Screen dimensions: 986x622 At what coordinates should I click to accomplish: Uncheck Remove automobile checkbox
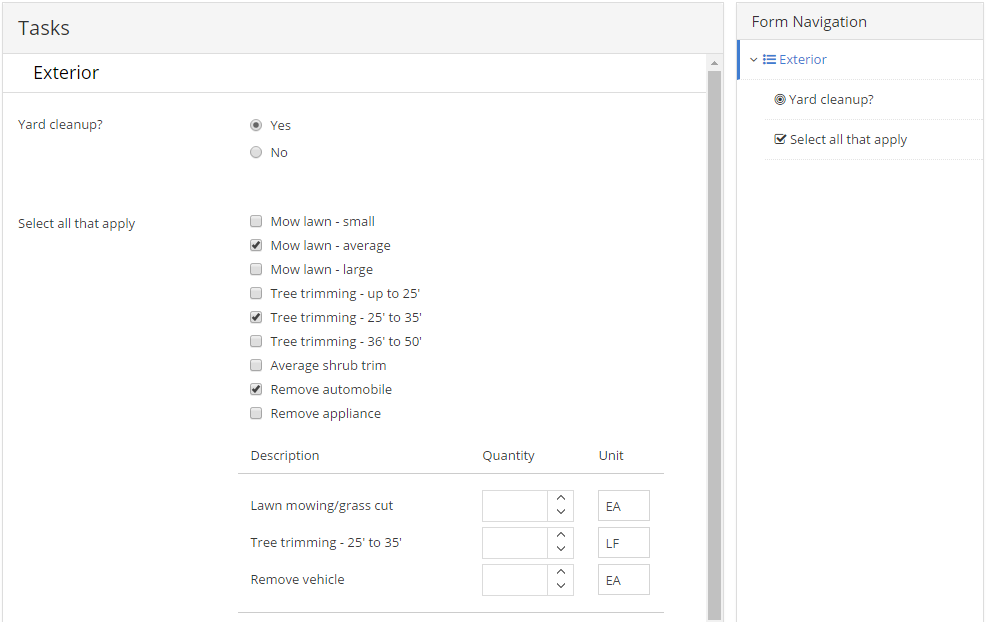(256, 389)
